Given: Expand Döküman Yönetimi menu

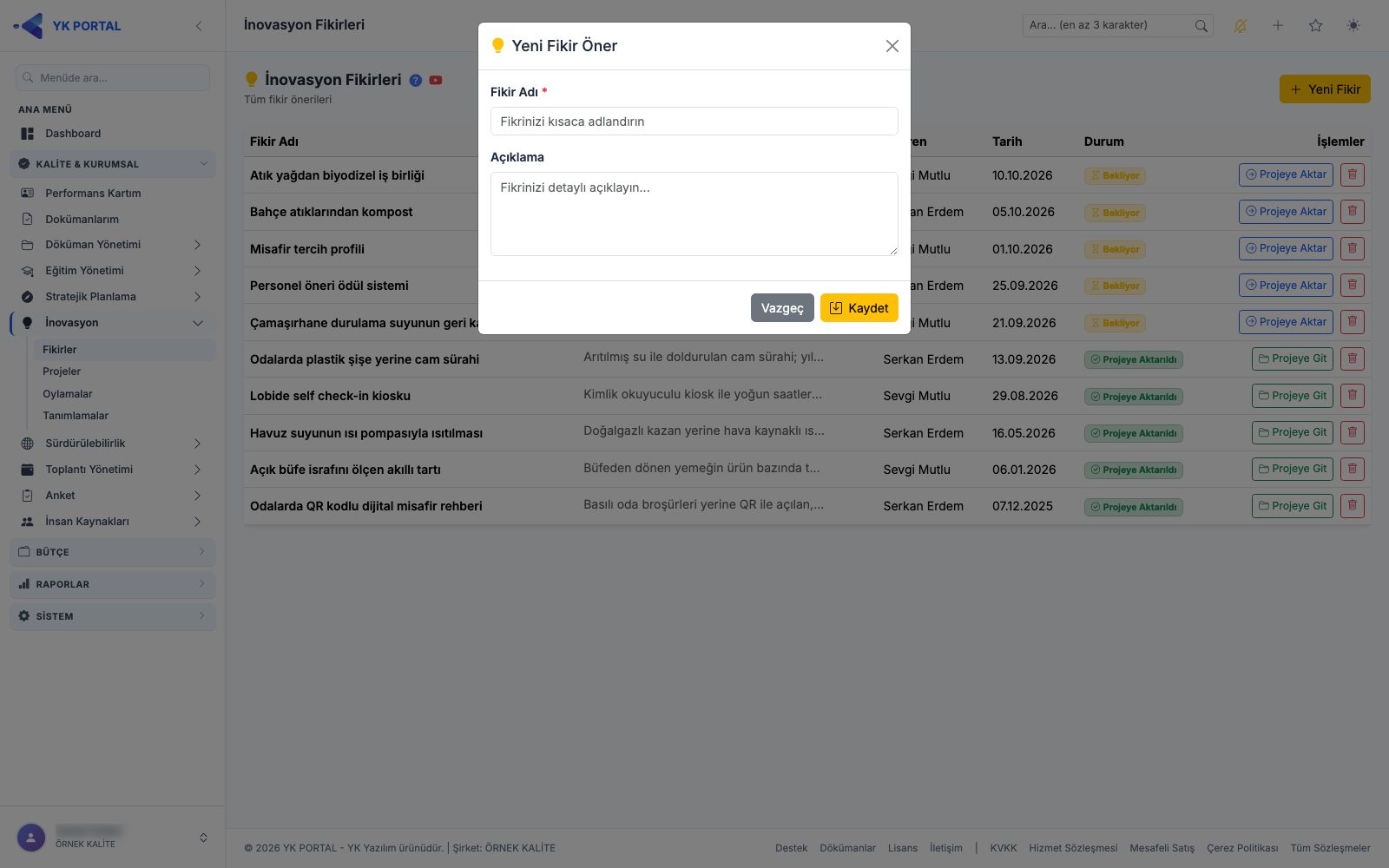Looking at the screenshot, I should tap(113, 245).
